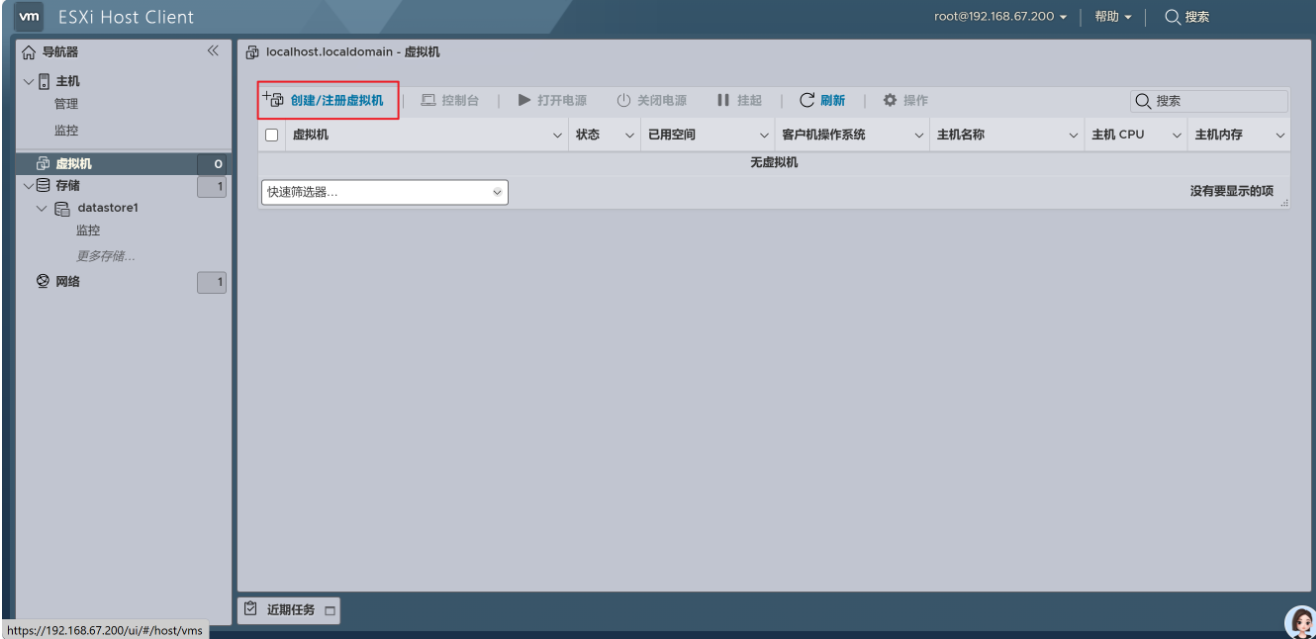Open the Host Memory column dropdown arrow

tap(1280, 135)
